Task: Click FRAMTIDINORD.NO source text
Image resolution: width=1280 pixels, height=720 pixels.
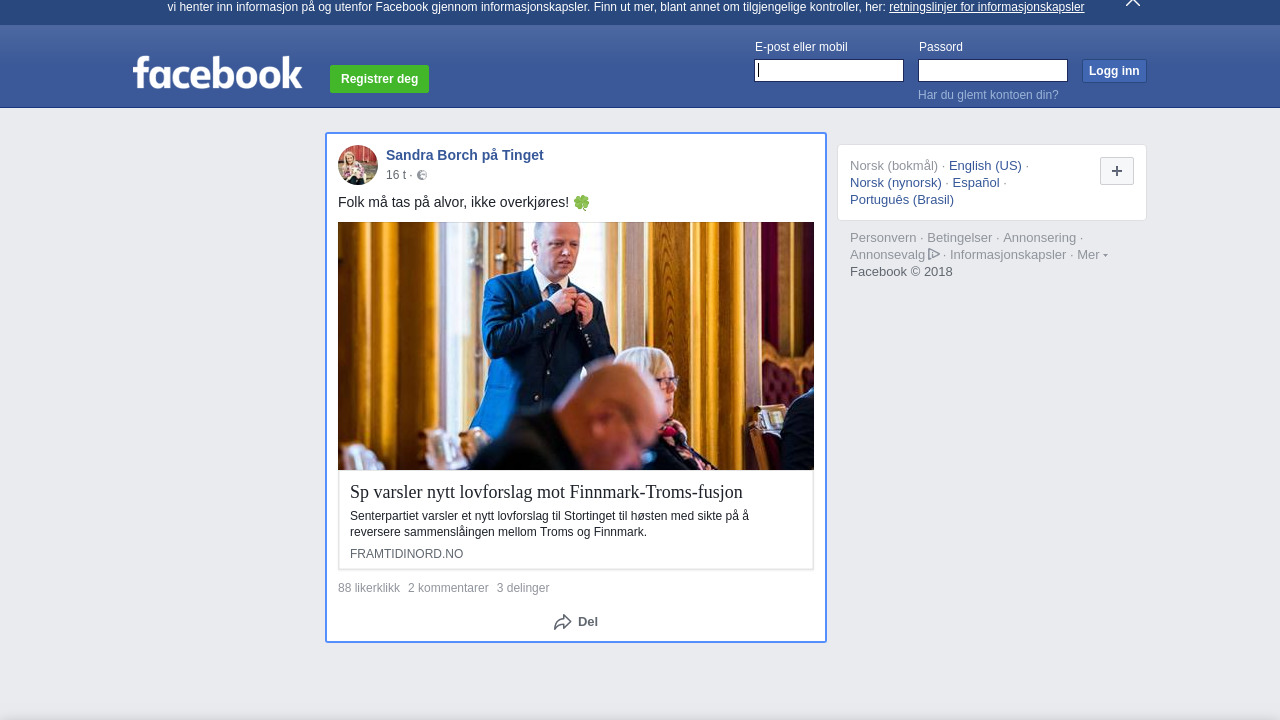Action: point(406,554)
